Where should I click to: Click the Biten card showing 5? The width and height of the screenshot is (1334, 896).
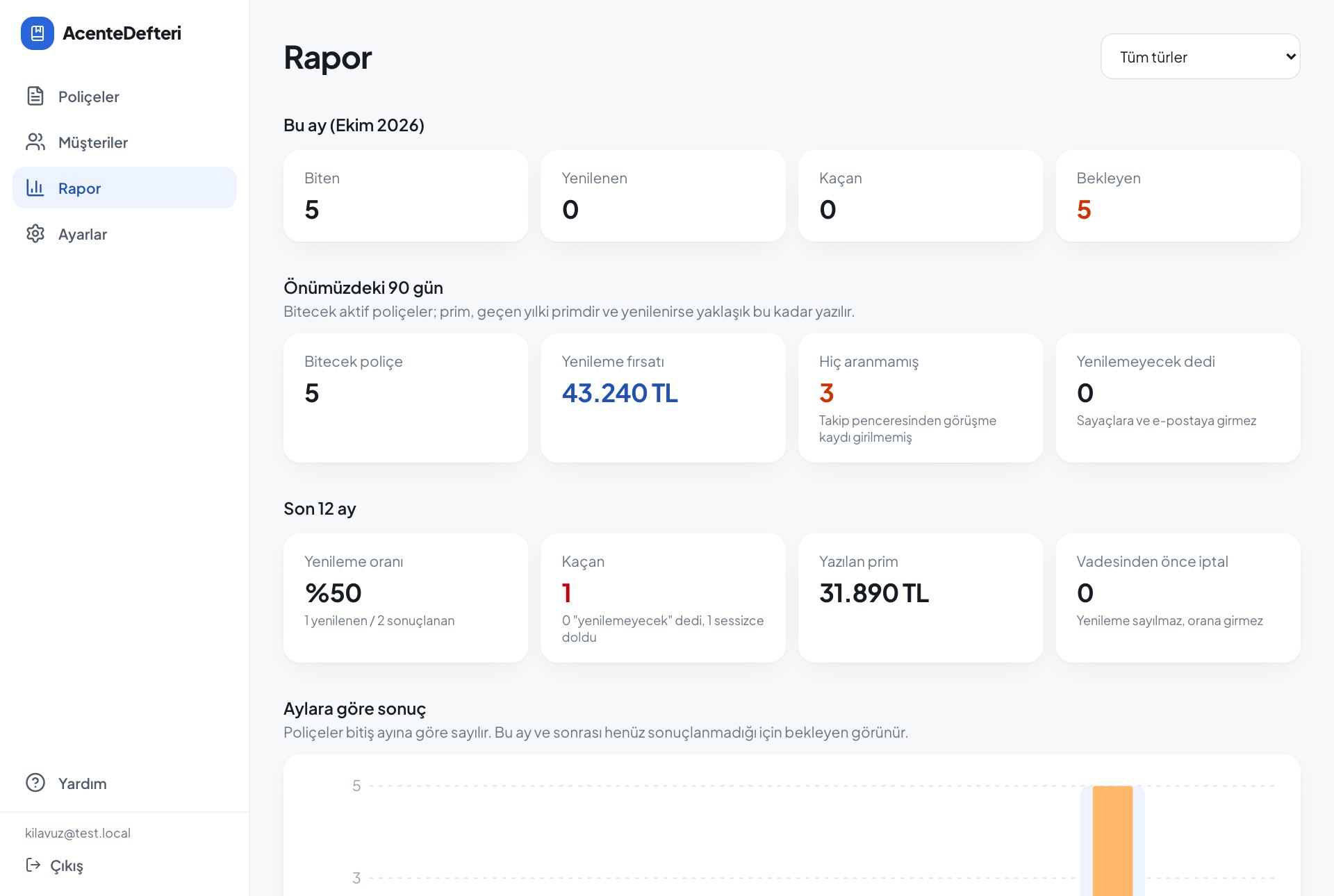click(406, 196)
